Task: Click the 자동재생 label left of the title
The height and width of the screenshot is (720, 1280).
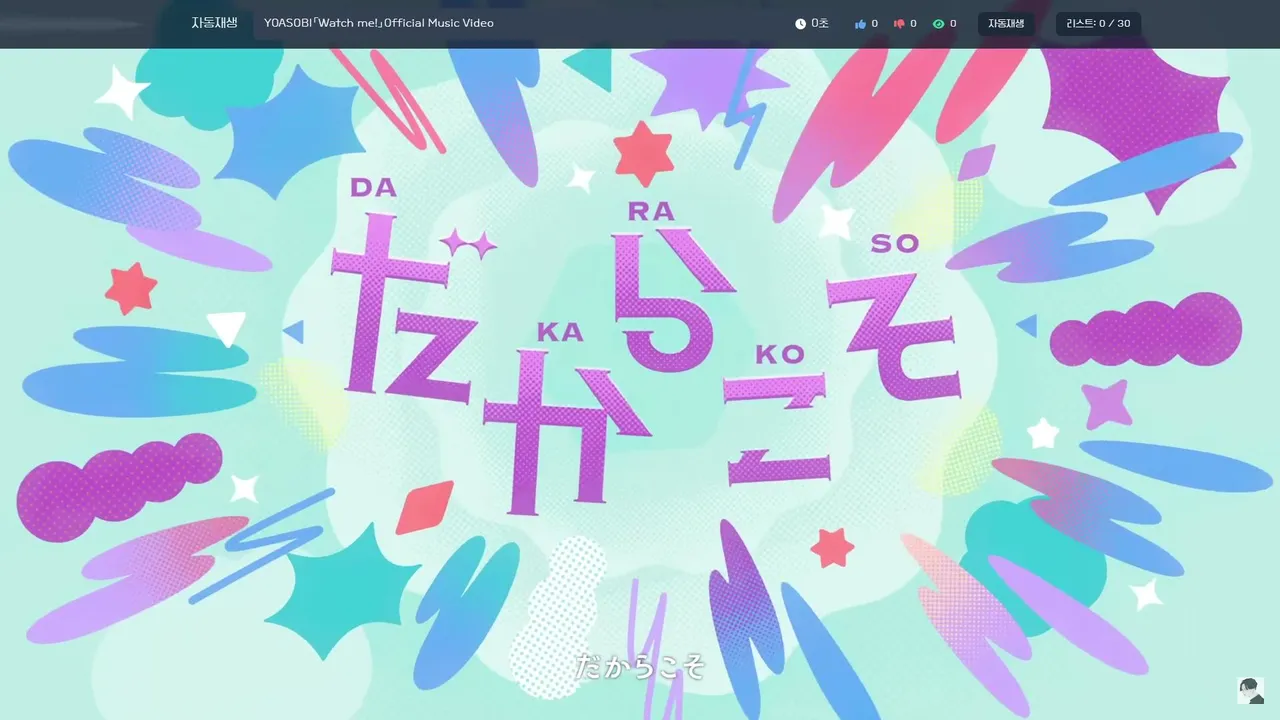Action: (x=215, y=23)
